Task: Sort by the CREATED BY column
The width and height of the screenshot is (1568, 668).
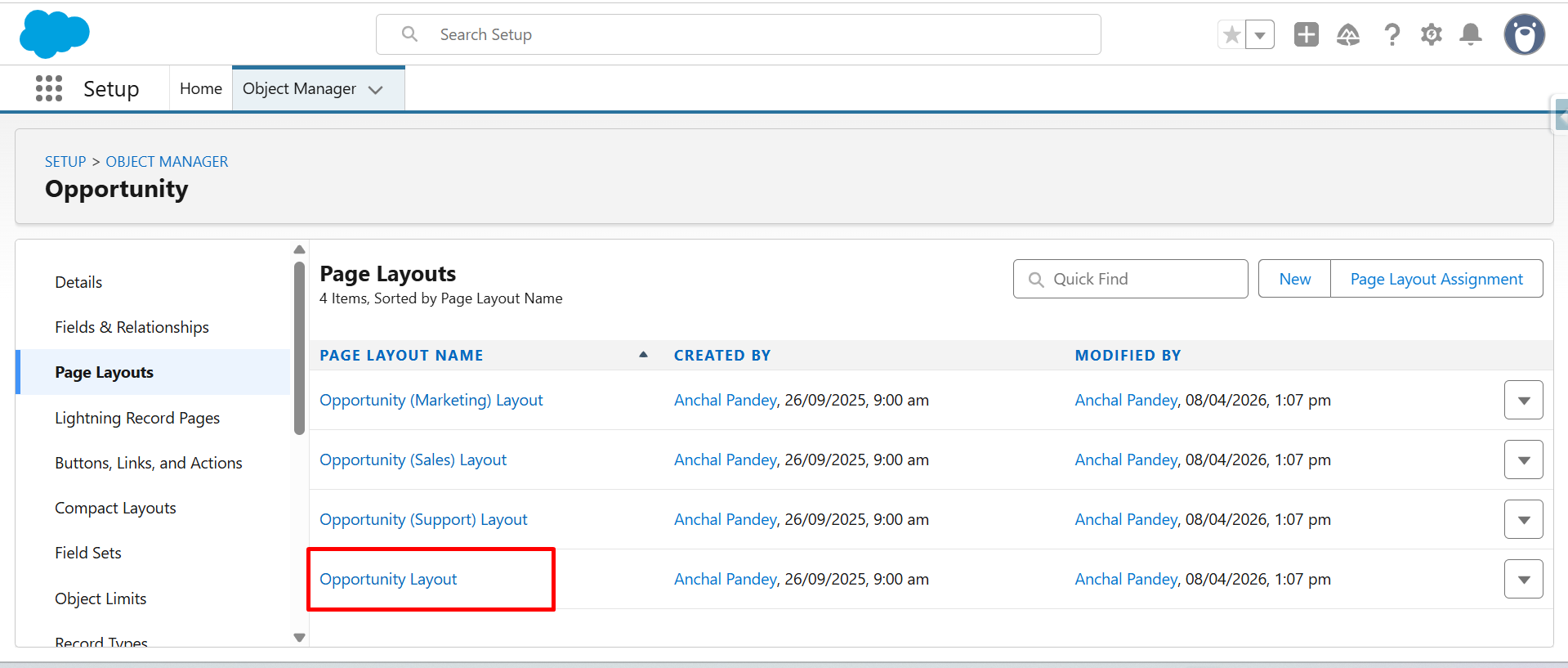Action: (722, 356)
